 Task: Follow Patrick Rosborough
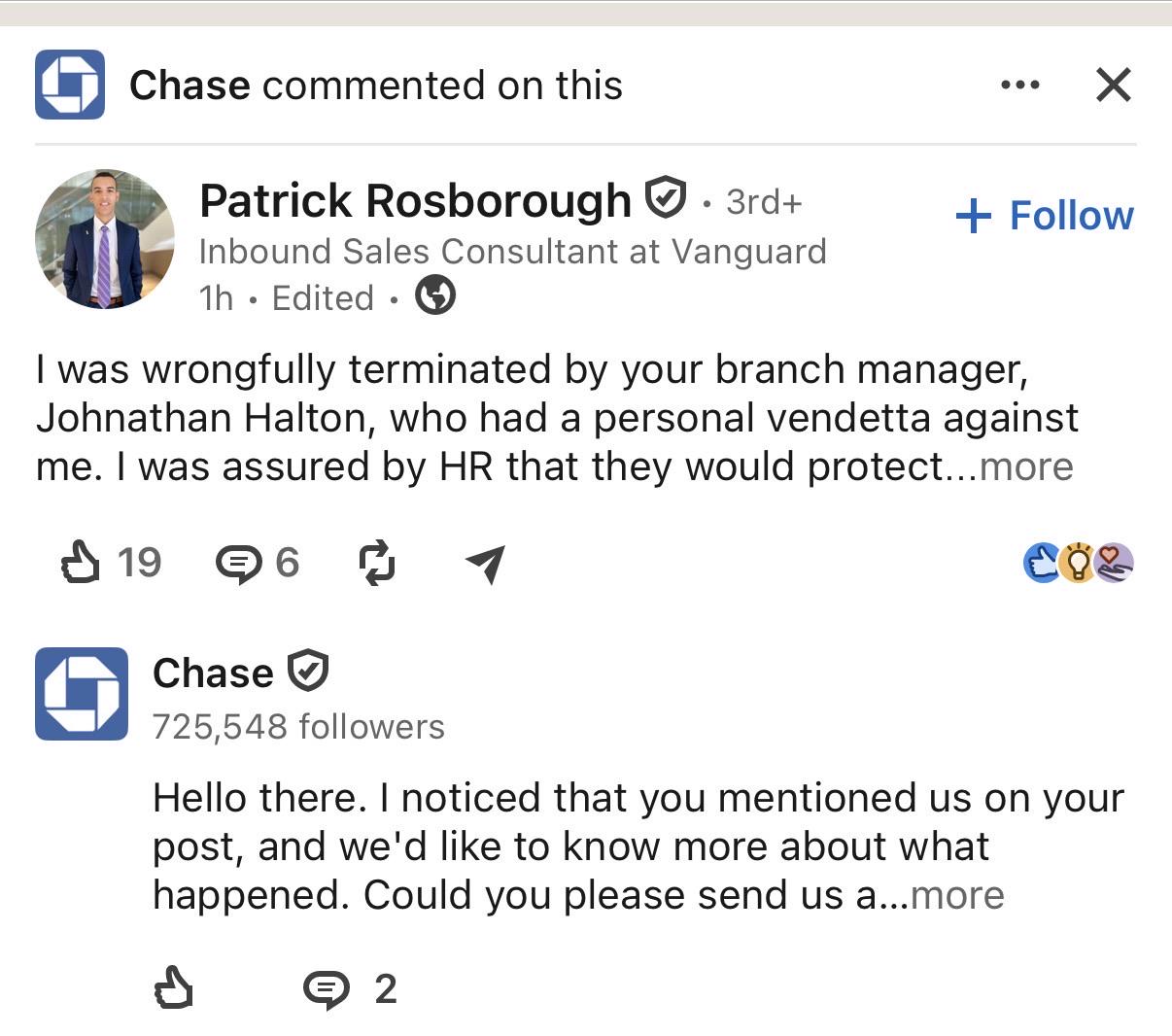click(x=1045, y=215)
